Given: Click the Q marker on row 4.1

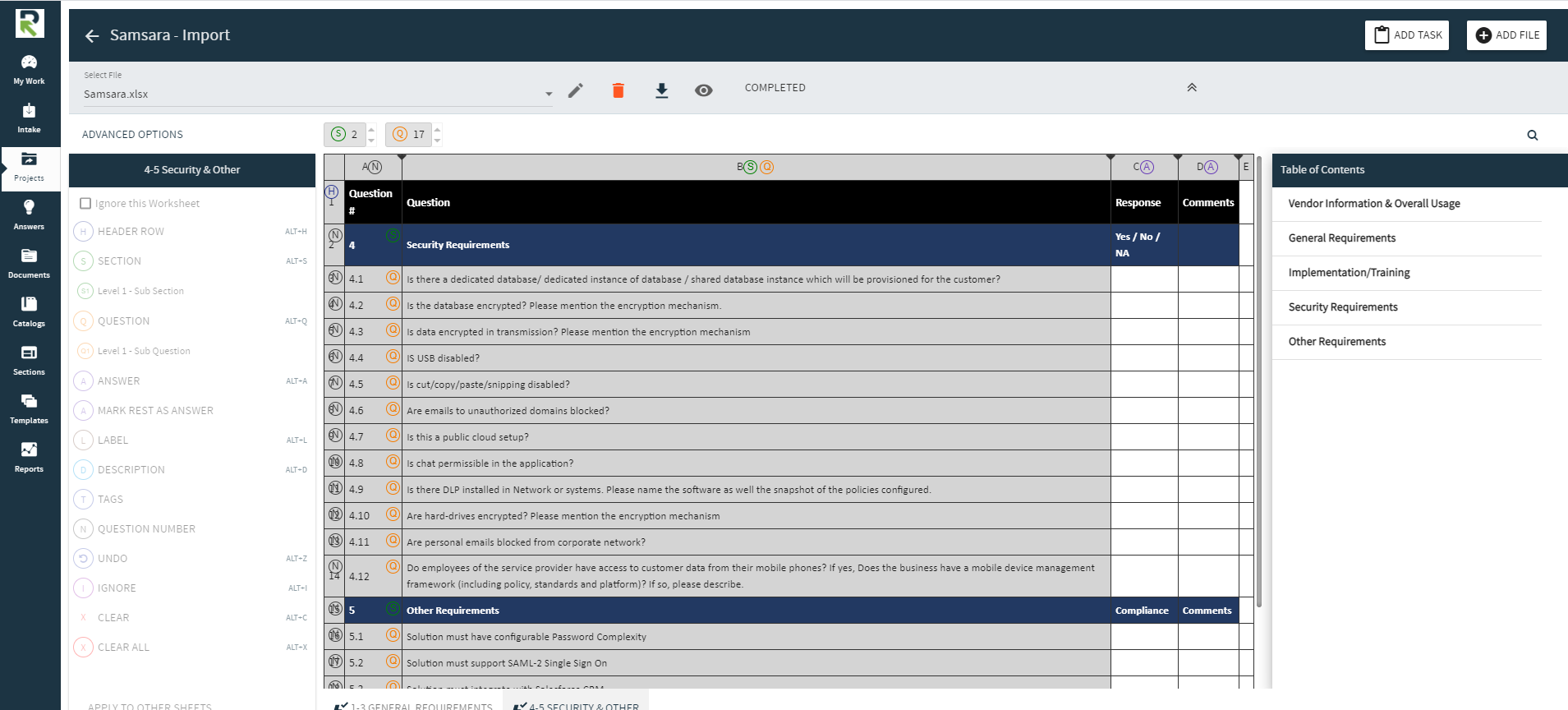Looking at the screenshot, I should tap(393, 277).
